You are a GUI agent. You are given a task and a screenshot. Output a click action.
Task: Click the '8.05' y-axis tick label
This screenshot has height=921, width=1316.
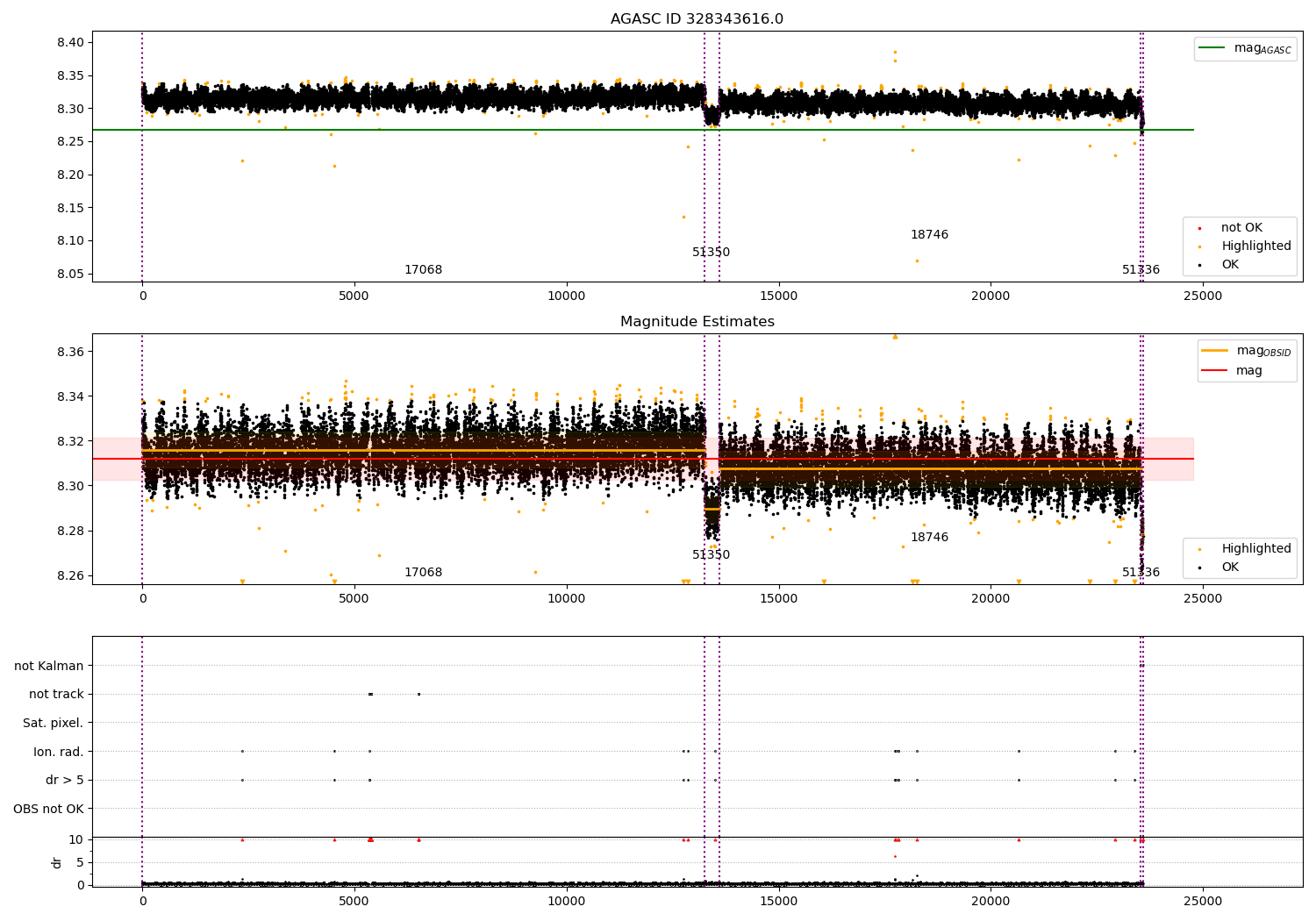click(72, 275)
